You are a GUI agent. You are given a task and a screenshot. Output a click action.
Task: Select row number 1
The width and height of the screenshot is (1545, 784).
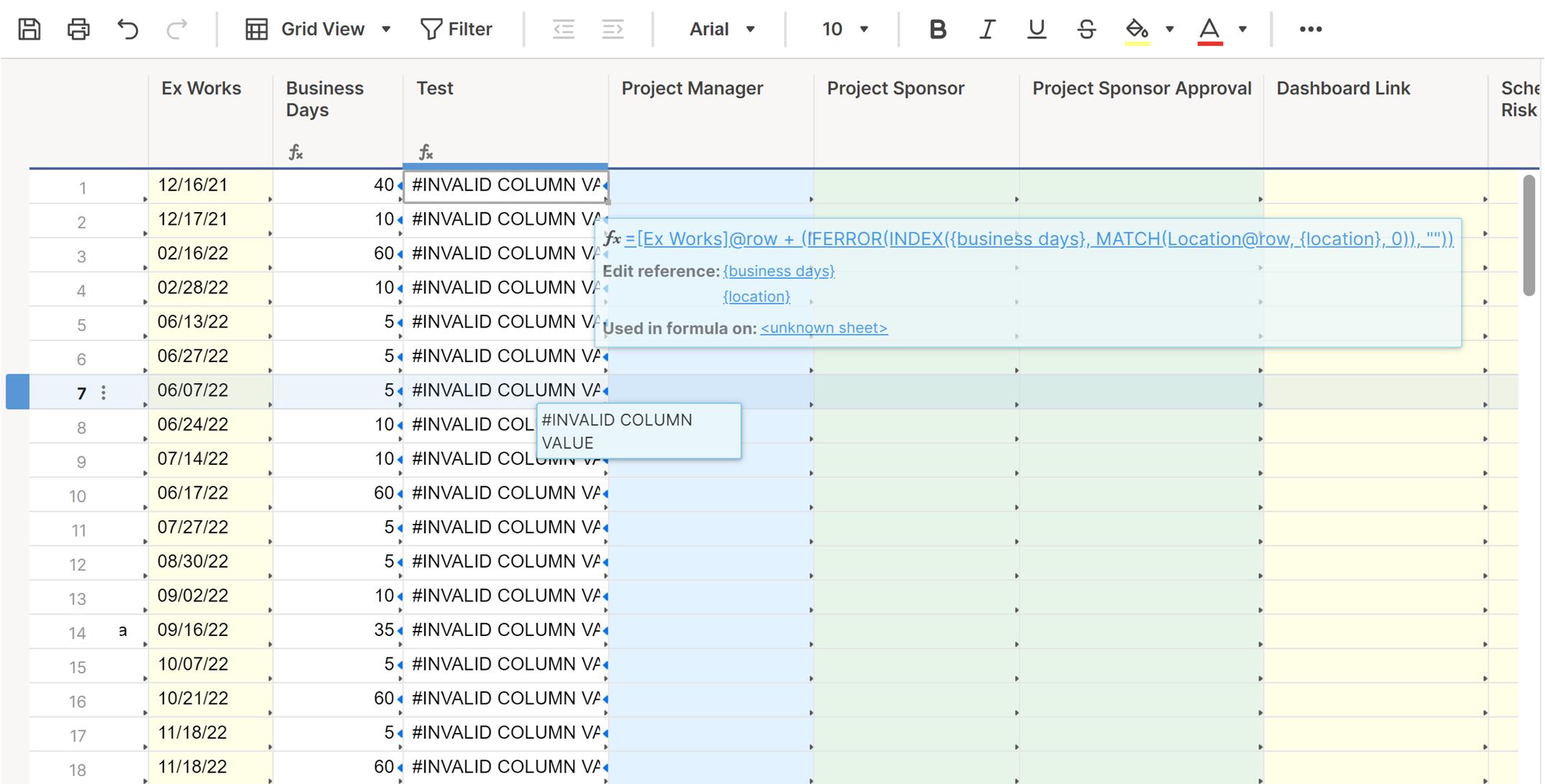coord(82,188)
